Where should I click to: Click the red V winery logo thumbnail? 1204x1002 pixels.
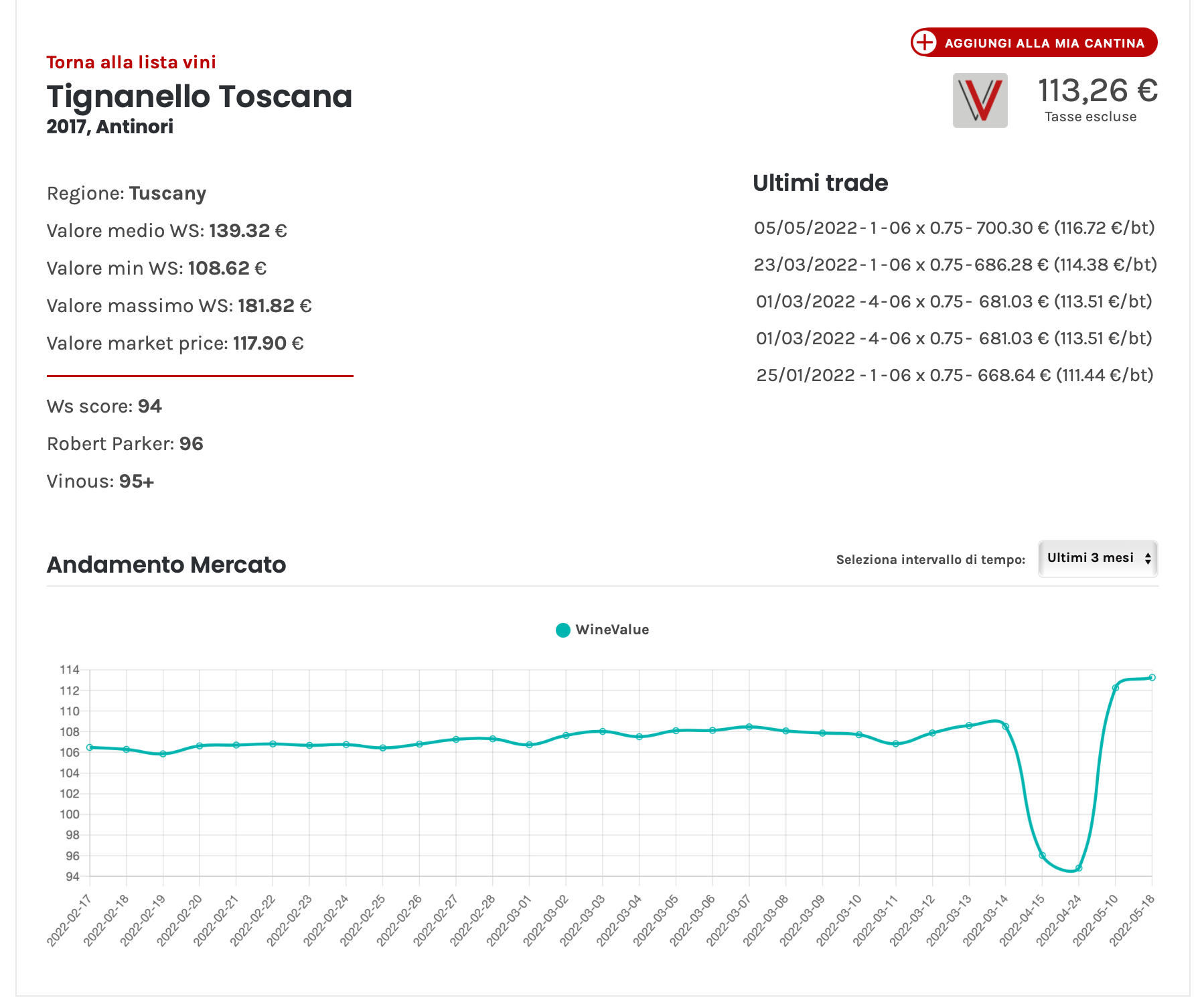click(x=980, y=100)
